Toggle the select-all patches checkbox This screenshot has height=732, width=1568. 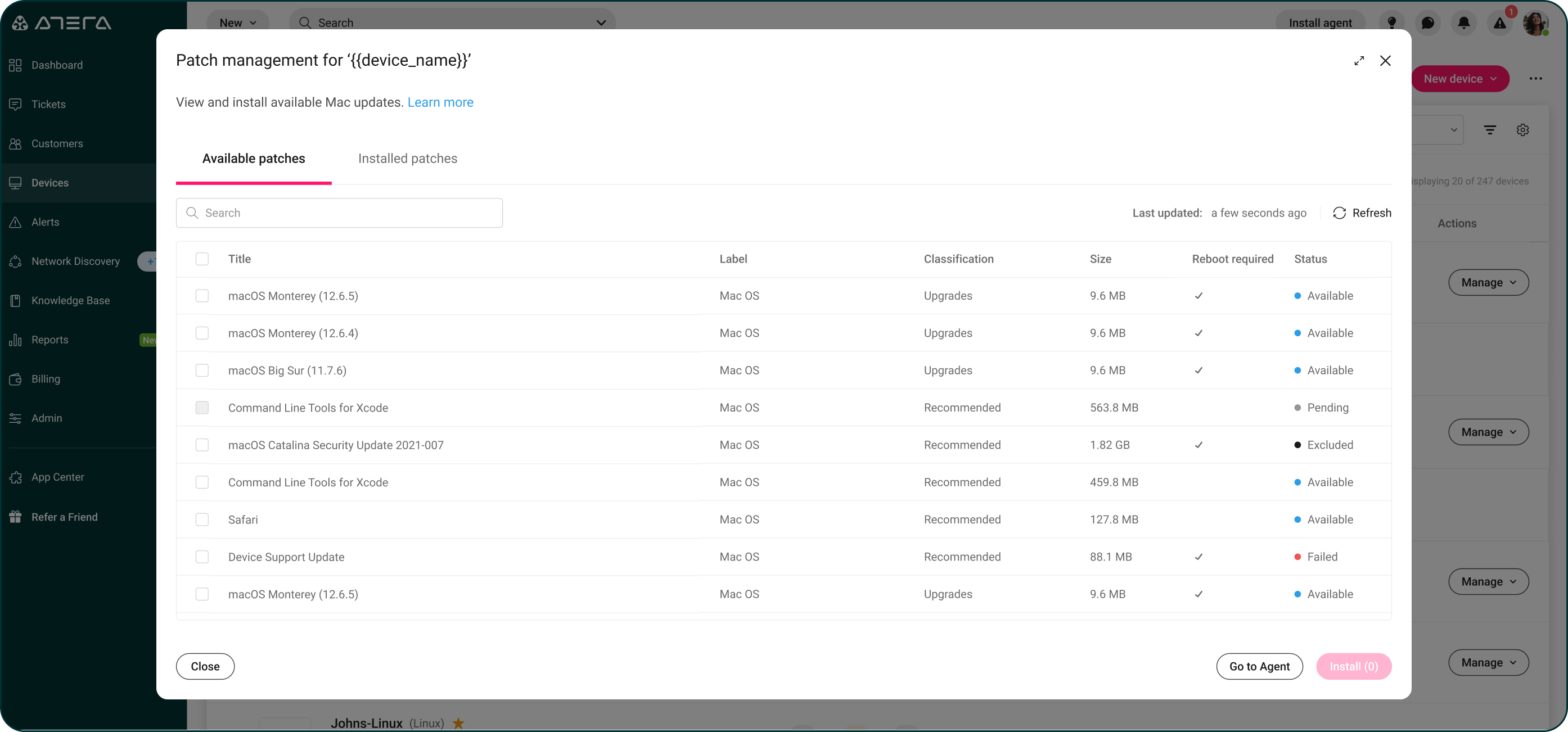pos(202,259)
